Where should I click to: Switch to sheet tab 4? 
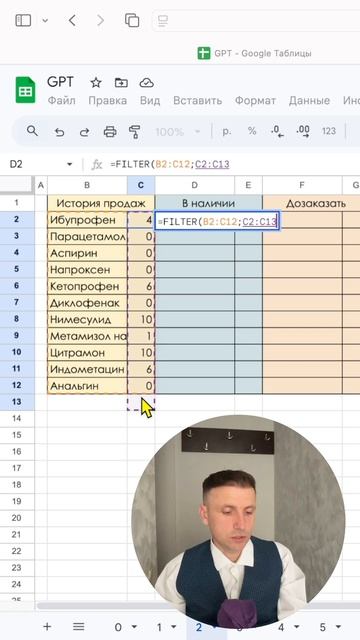click(x=281, y=627)
